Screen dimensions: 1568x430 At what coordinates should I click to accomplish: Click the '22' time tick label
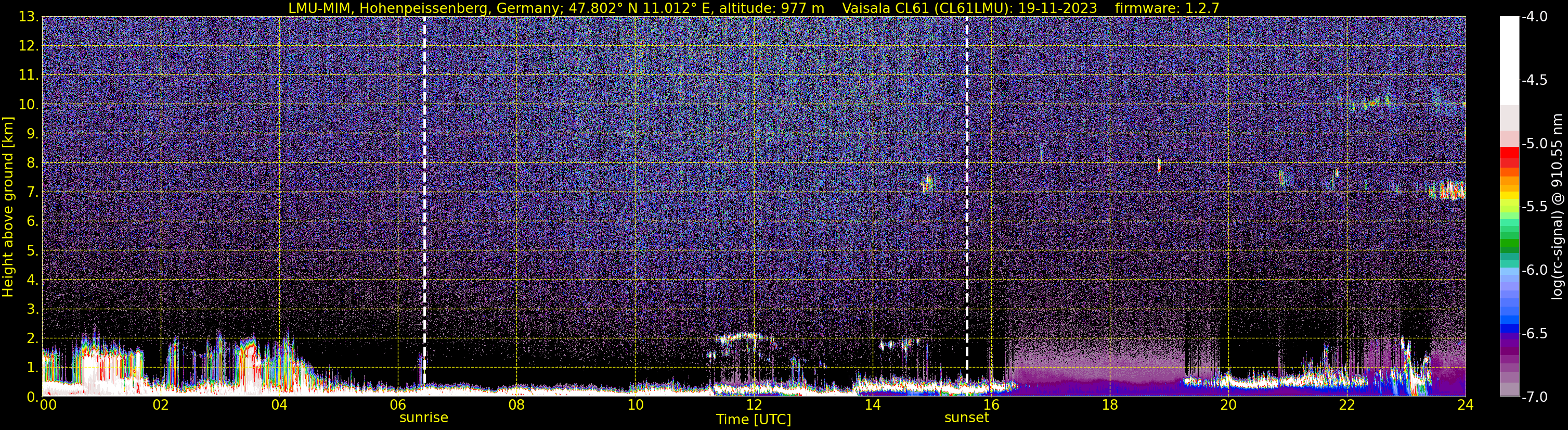tap(1347, 405)
